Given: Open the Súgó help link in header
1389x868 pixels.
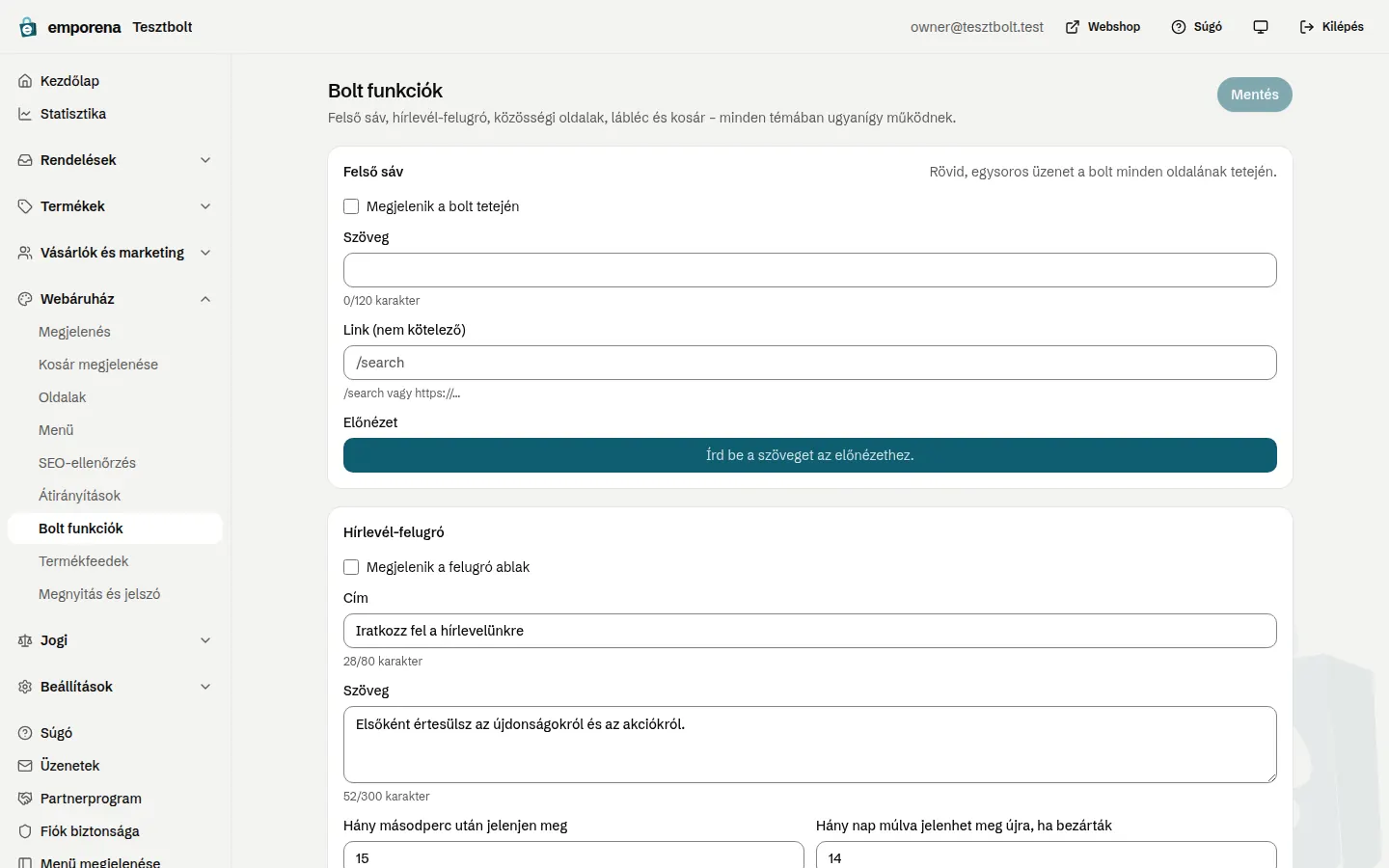Looking at the screenshot, I should click(1196, 27).
